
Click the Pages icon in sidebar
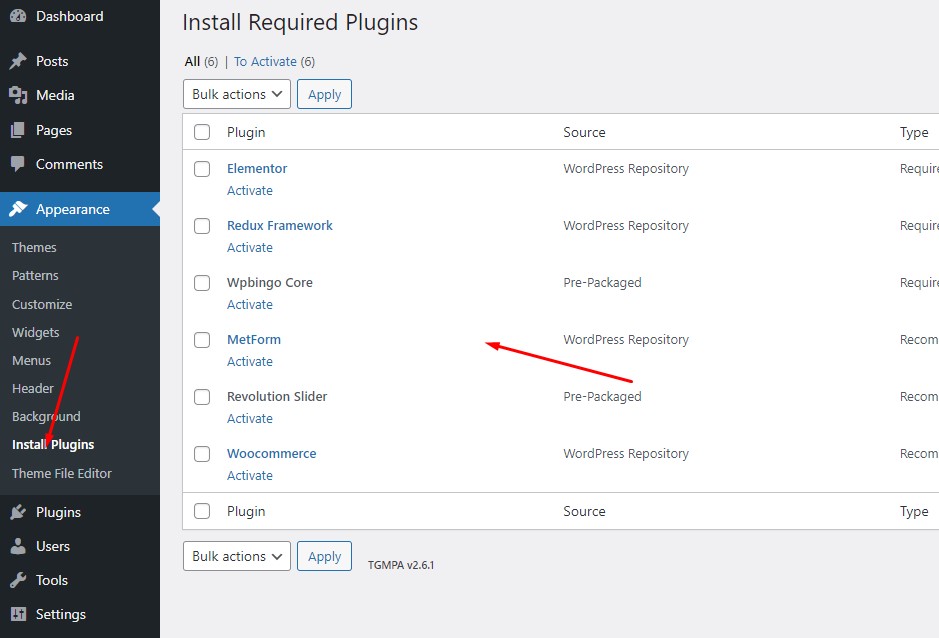tap(18, 130)
